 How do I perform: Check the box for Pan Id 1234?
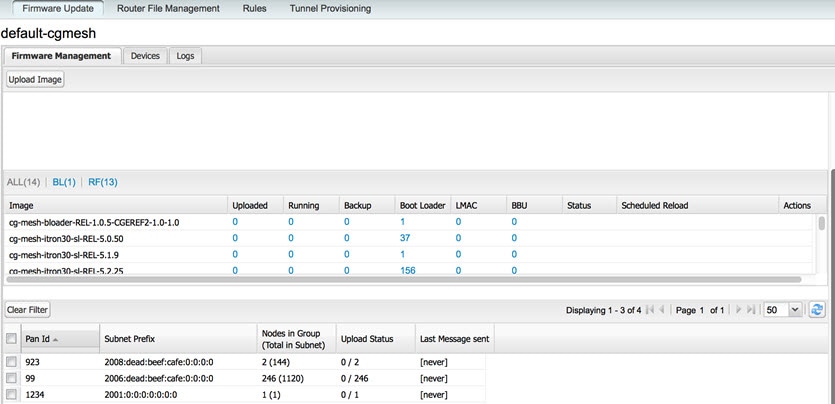click(11, 395)
